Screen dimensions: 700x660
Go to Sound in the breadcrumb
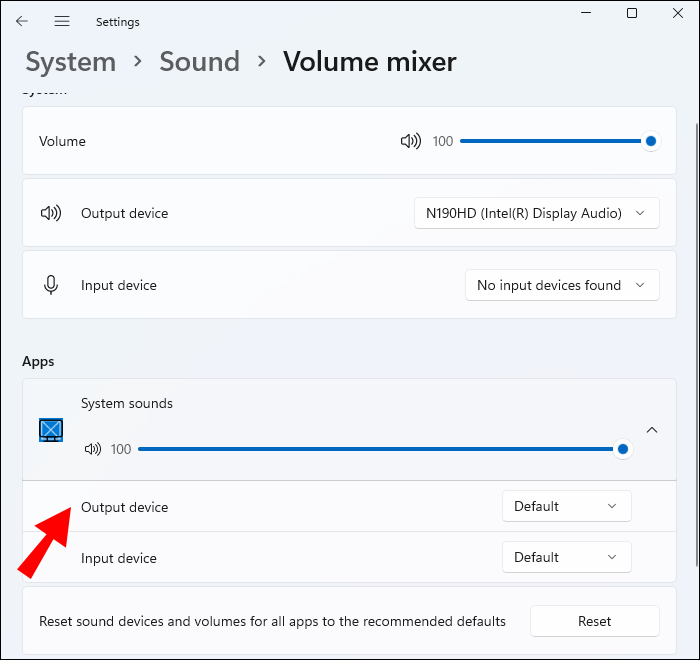click(x=199, y=62)
